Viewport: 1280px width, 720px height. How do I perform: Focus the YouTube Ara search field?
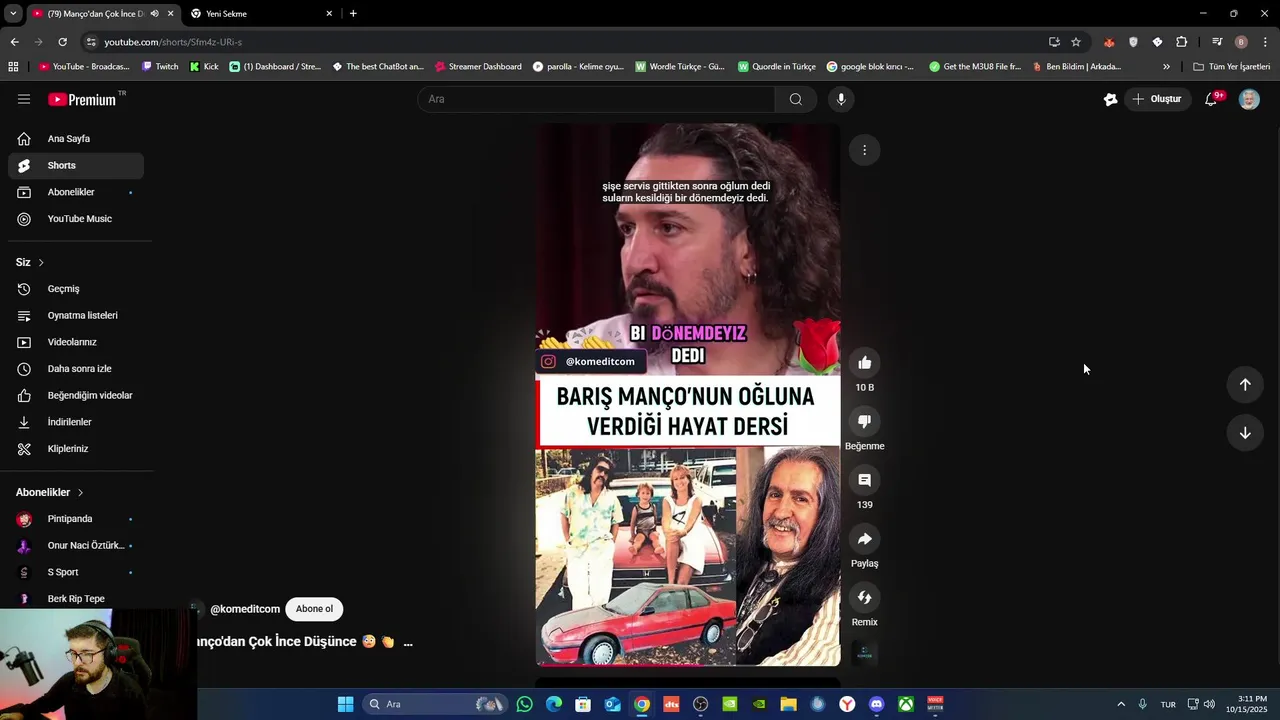tap(596, 99)
